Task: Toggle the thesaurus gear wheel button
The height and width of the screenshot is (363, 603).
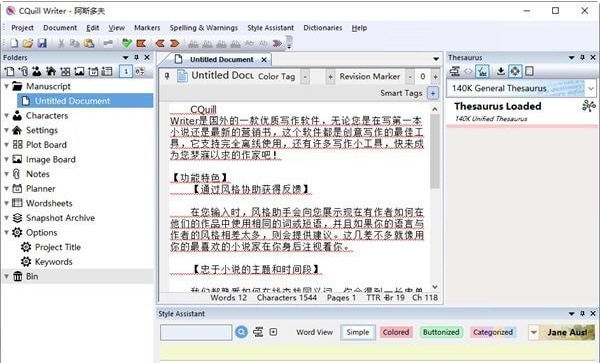Action: click(x=515, y=71)
